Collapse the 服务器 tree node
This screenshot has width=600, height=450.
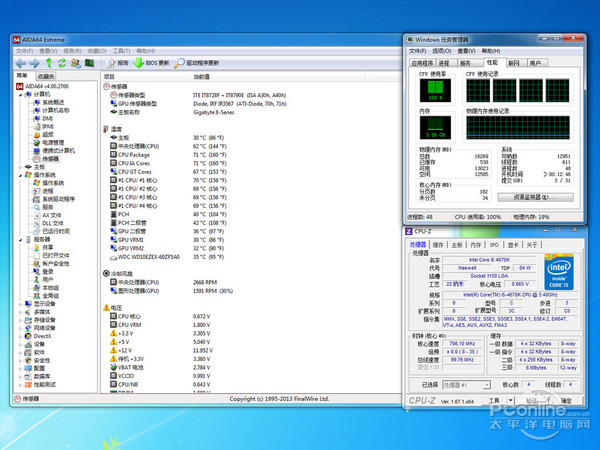click(x=20, y=240)
